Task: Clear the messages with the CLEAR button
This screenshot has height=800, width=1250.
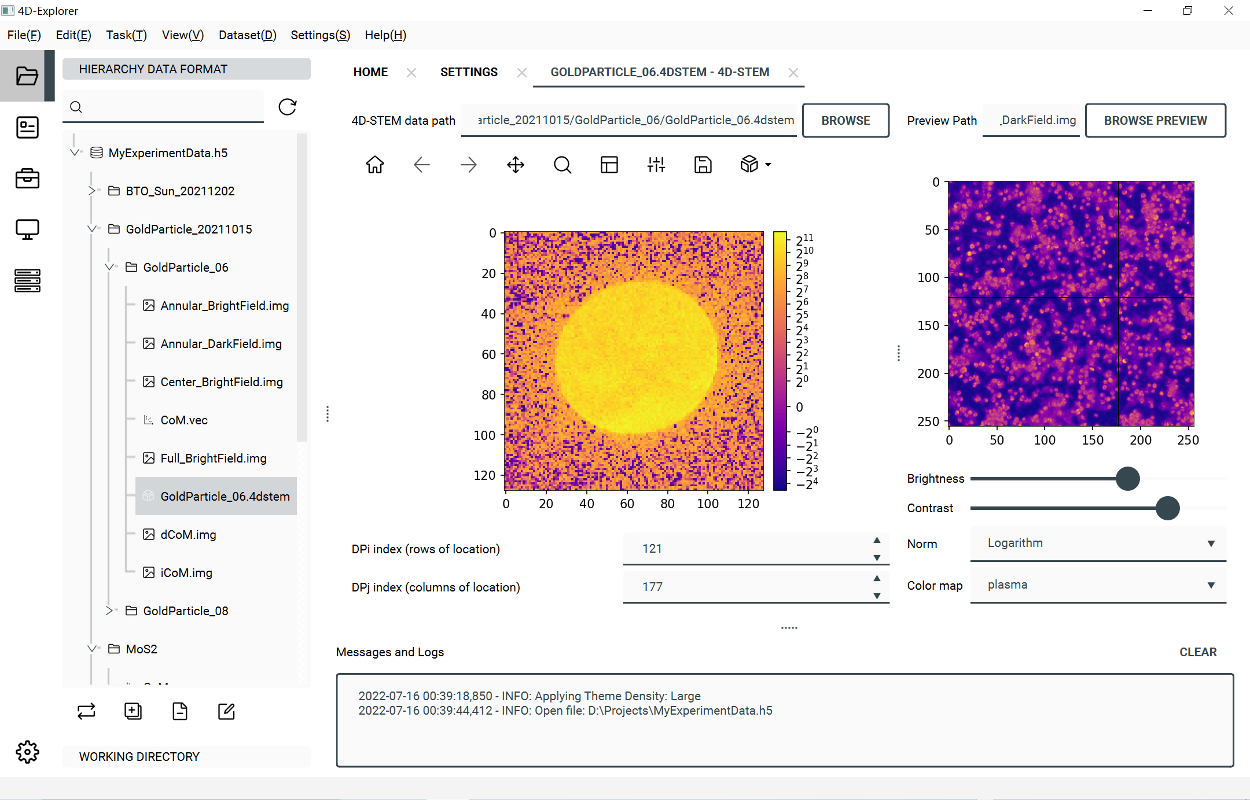Action: pyautogui.click(x=1198, y=652)
